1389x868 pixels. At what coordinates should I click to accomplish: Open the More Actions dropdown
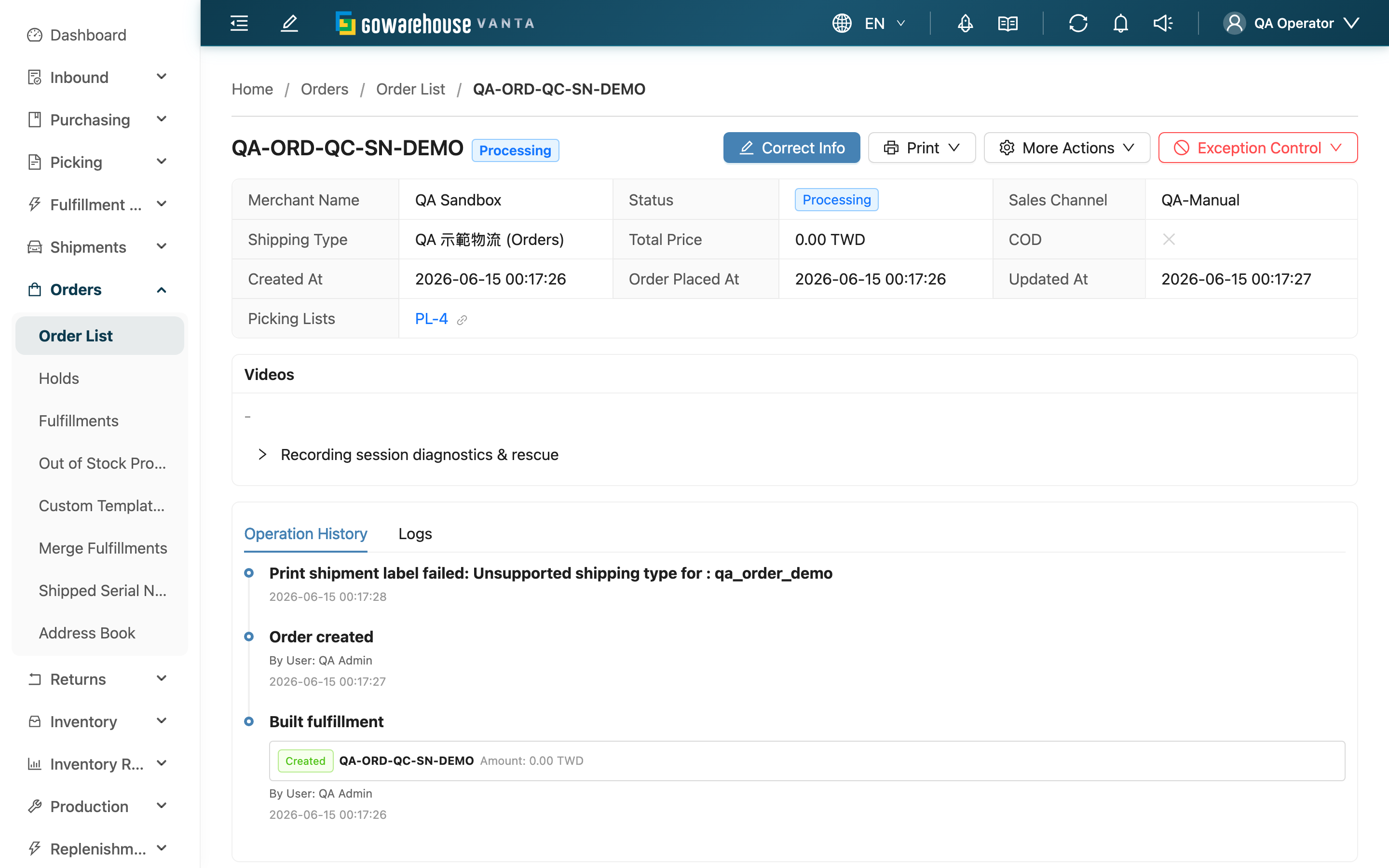[1066, 148]
